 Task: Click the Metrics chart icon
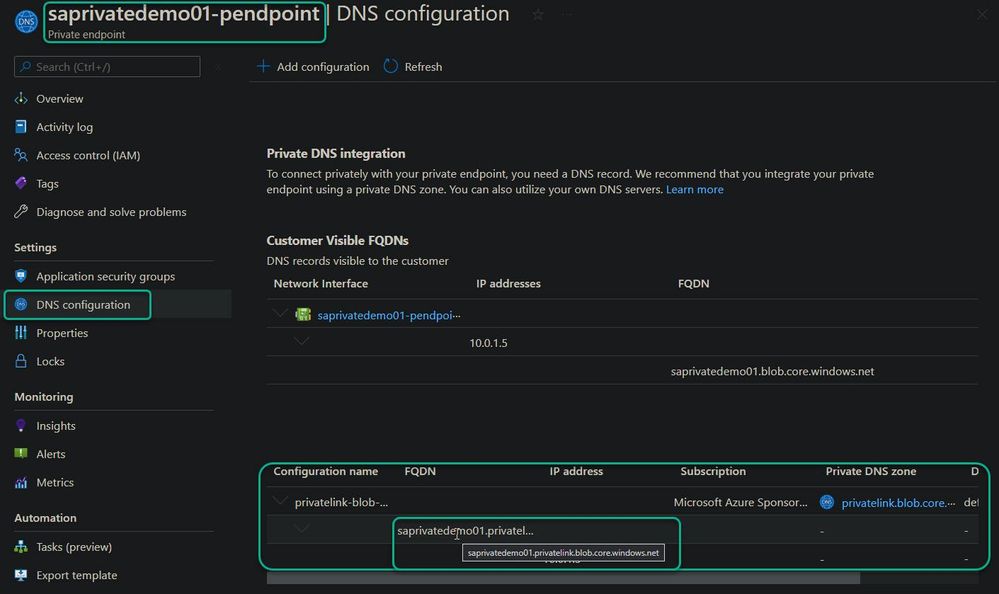point(21,482)
